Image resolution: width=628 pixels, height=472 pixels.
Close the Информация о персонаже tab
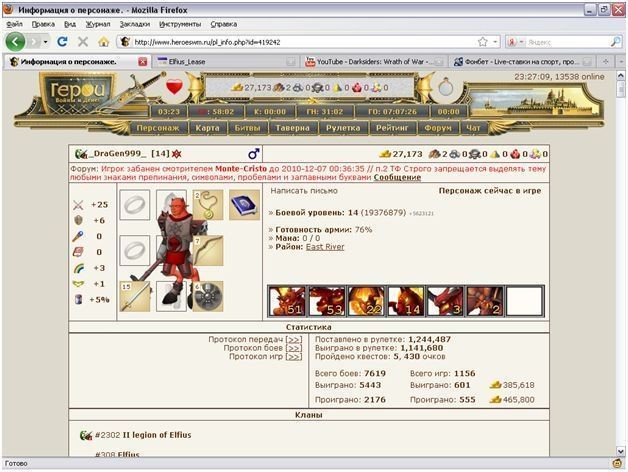[x=143, y=62]
